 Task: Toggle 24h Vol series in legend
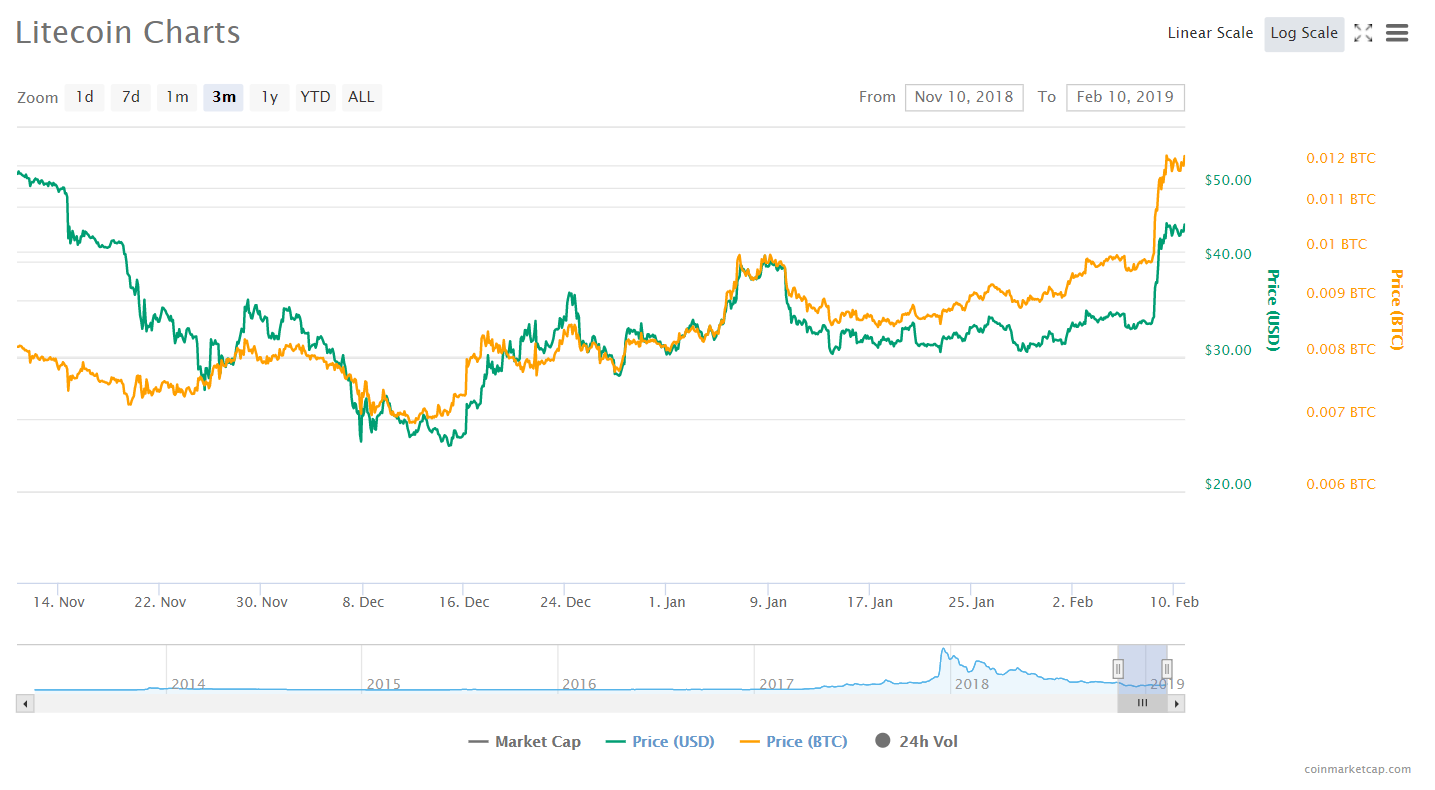click(x=917, y=741)
